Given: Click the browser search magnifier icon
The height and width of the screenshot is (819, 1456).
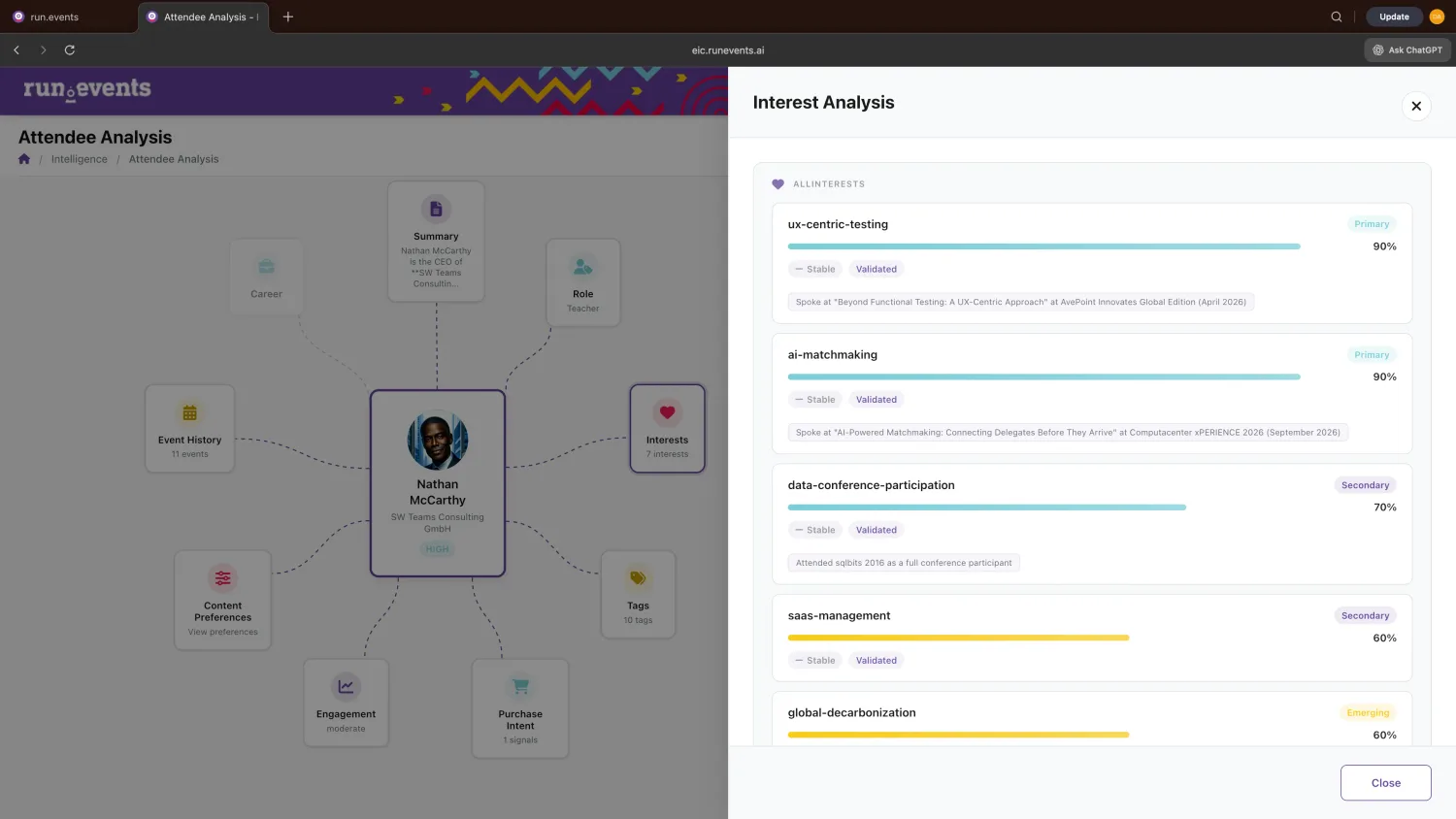Looking at the screenshot, I should click(1337, 16).
